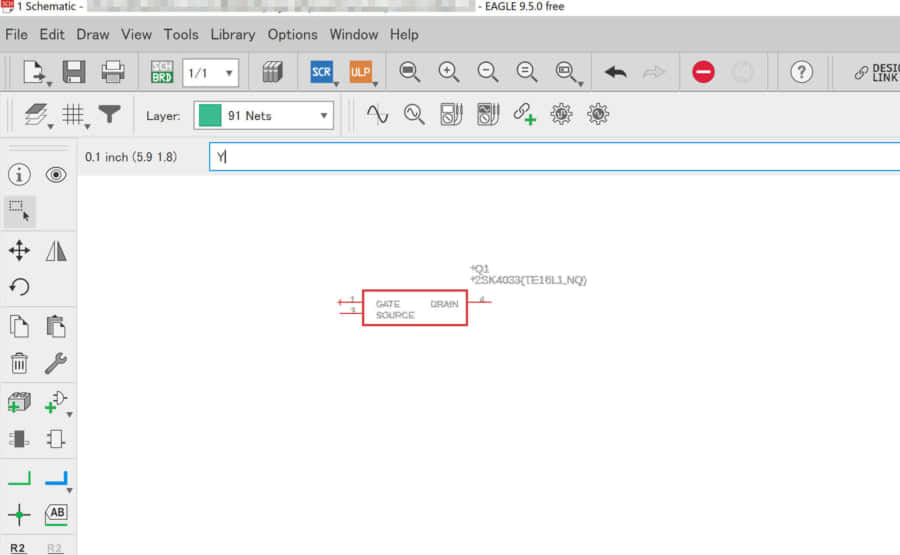Click the Undo arrow
The image size is (900, 555).
616,72
